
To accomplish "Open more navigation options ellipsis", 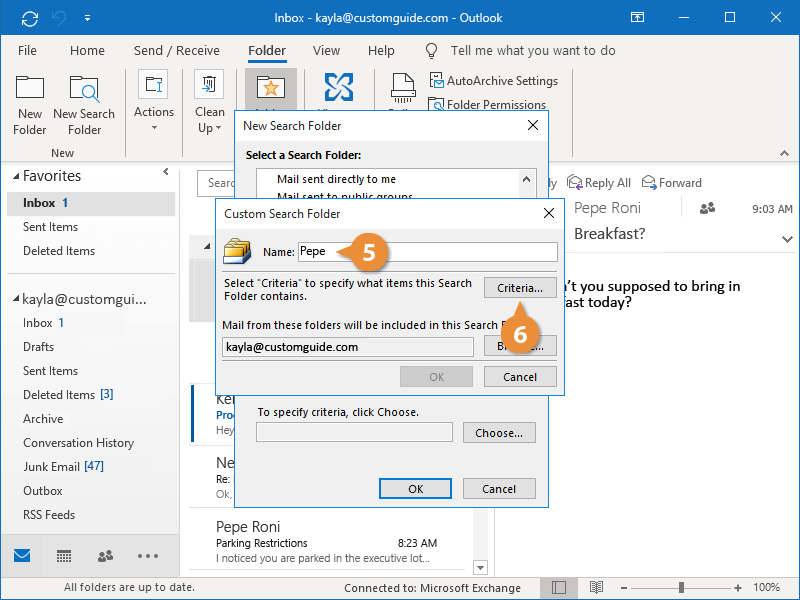I will pyautogui.click(x=147, y=556).
